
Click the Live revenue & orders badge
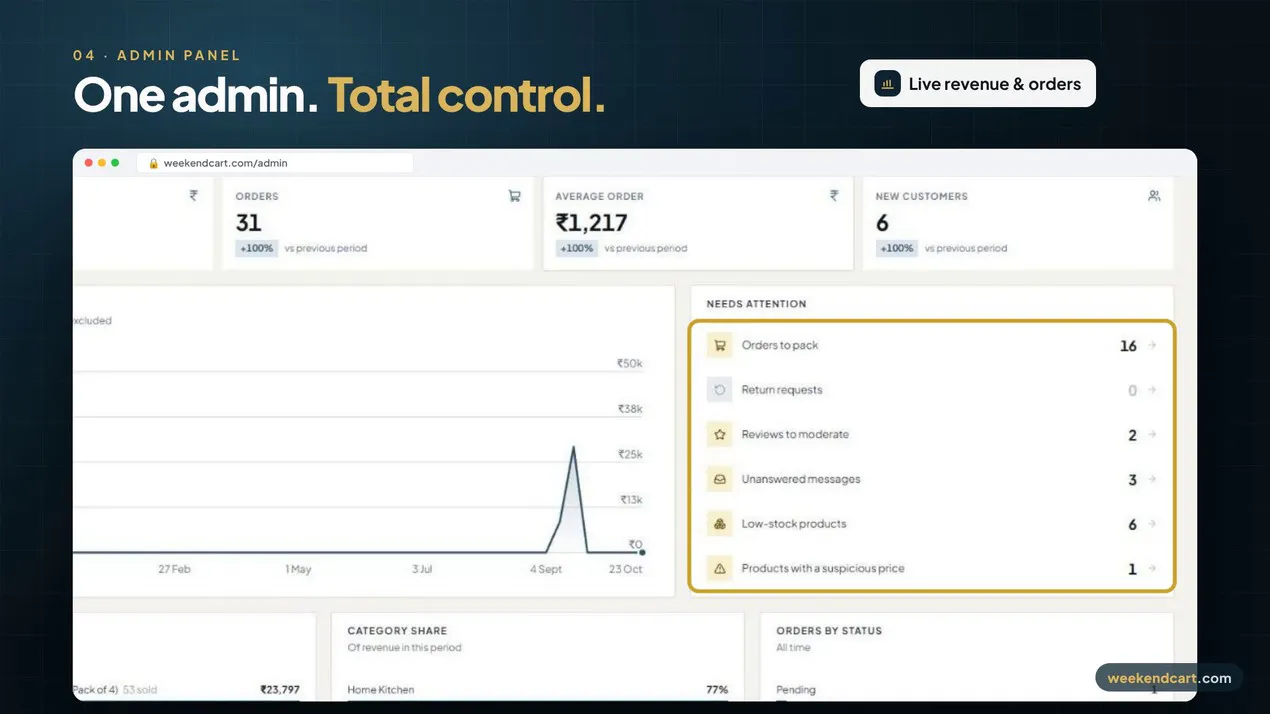tap(978, 84)
